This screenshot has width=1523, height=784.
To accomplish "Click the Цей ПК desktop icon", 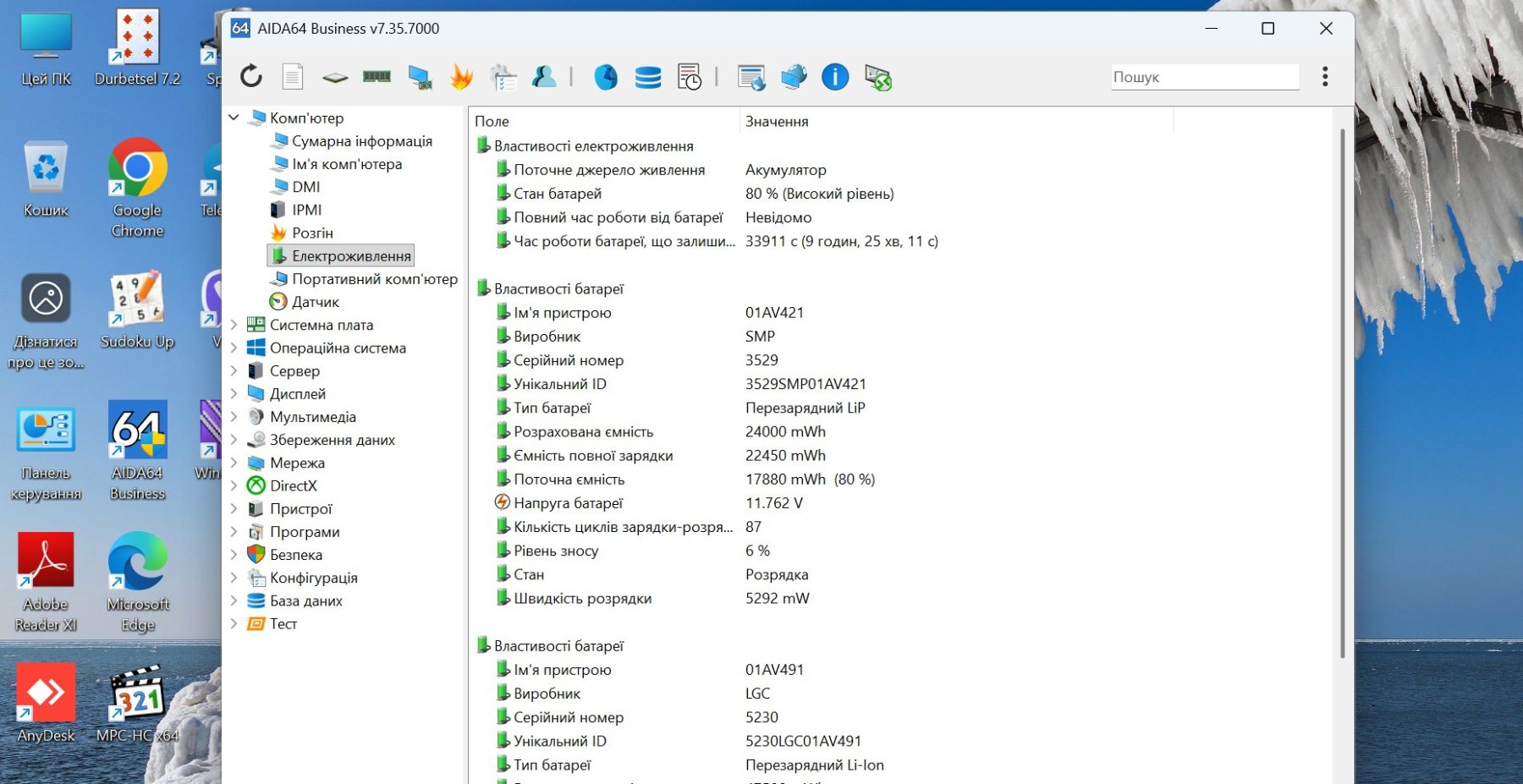I will click(46, 49).
